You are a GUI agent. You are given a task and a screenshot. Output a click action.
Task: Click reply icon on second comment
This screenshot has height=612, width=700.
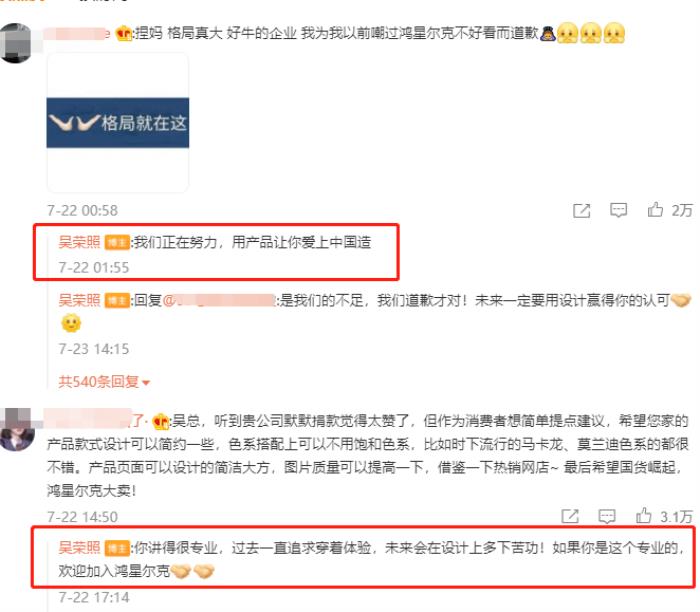[607, 516]
